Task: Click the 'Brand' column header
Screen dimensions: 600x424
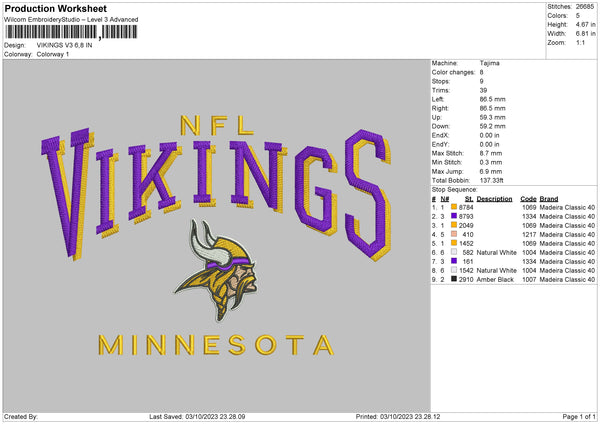Action: [549, 199]
